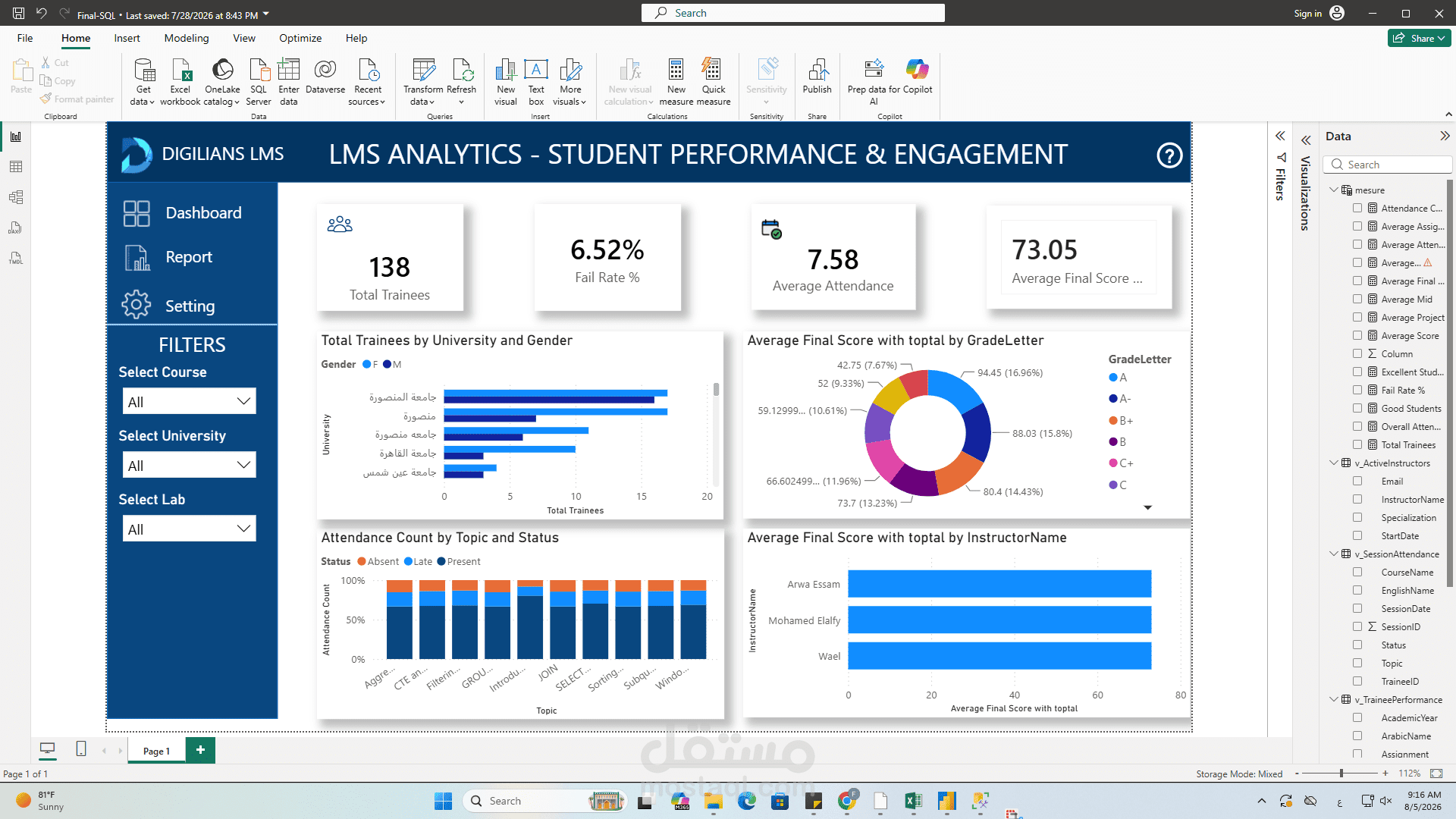Save the file with the disk icon

19,13
